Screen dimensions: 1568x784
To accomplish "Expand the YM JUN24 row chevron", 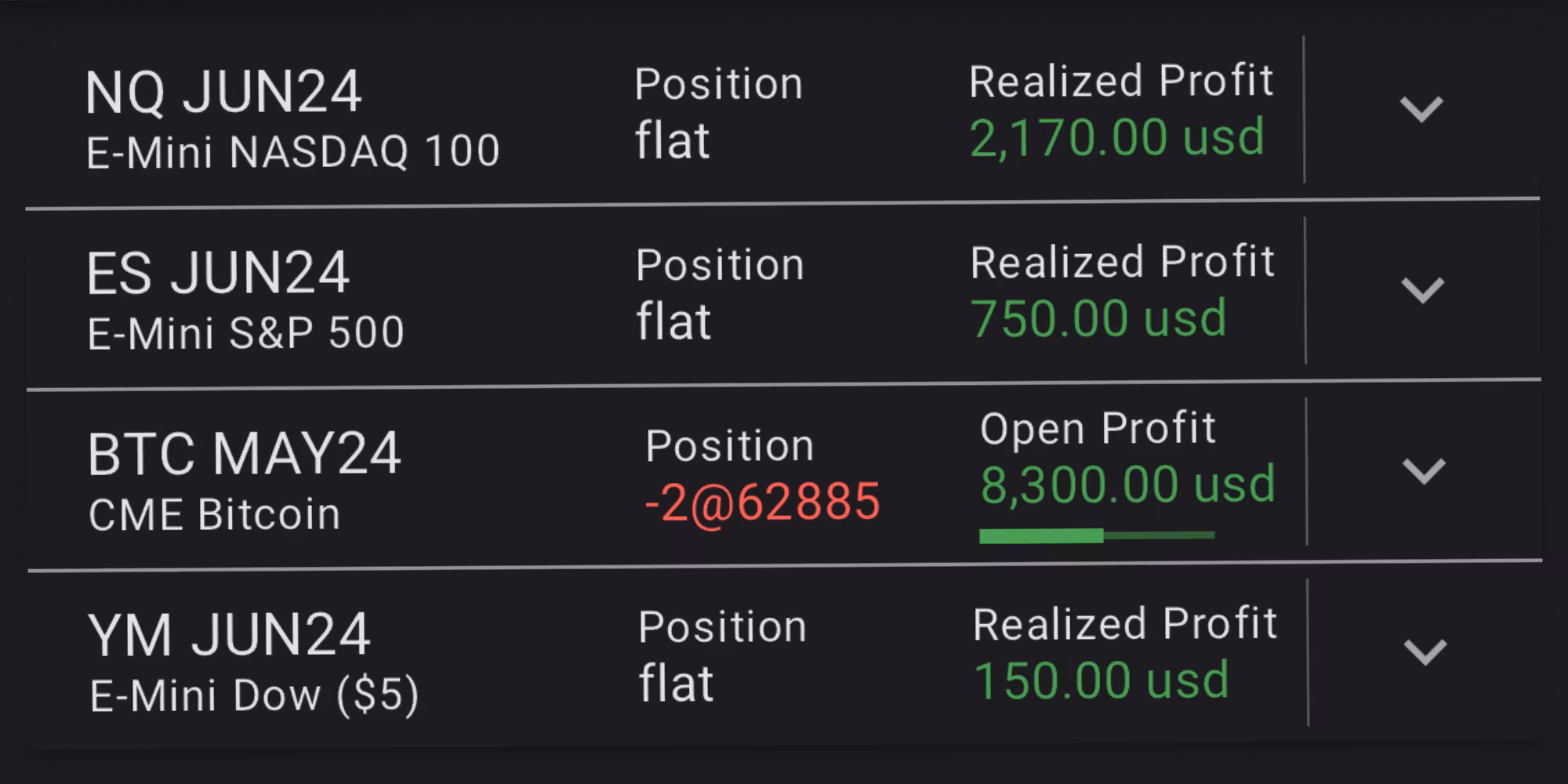I will (1425, 652).
